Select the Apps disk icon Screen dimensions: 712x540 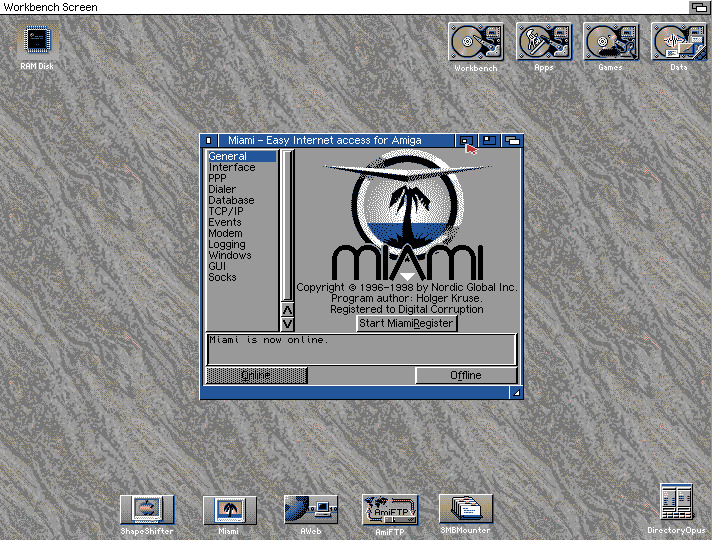point(544,42)
